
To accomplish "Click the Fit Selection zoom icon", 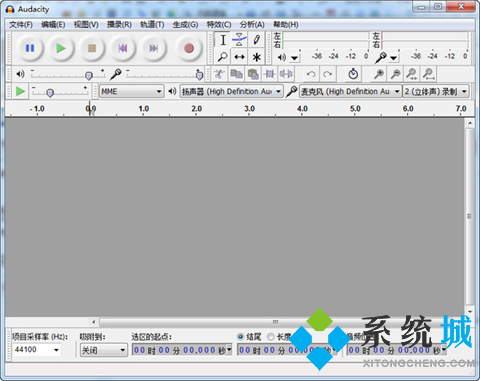I will pyautogui.click(x=412, y=74).
